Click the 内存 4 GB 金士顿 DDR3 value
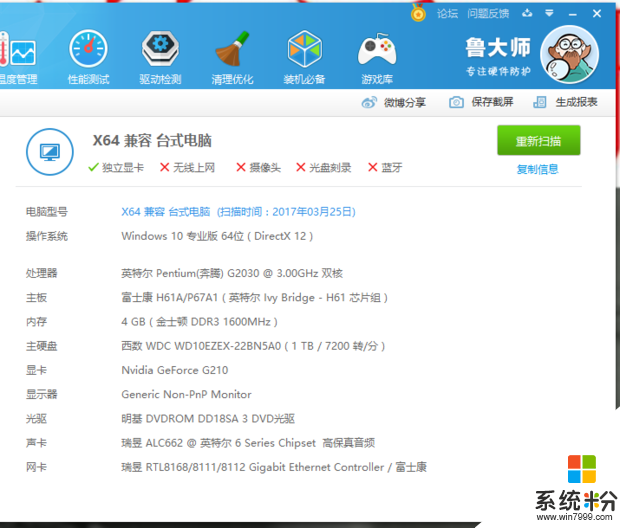This screenshot has height=528, width=620. [199, 322]
